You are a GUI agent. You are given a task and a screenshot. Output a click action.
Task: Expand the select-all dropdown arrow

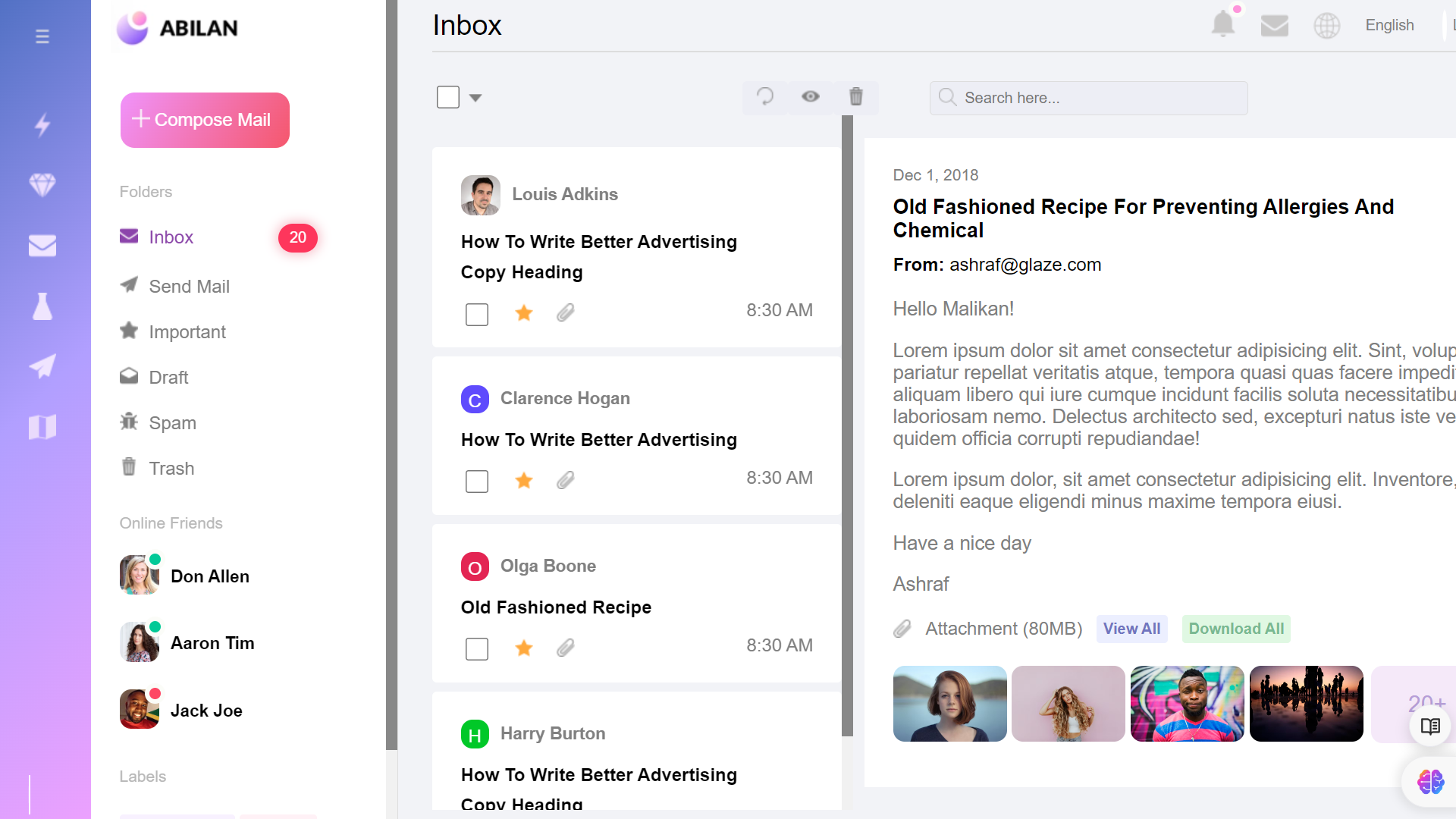click(x=475, y=98)
